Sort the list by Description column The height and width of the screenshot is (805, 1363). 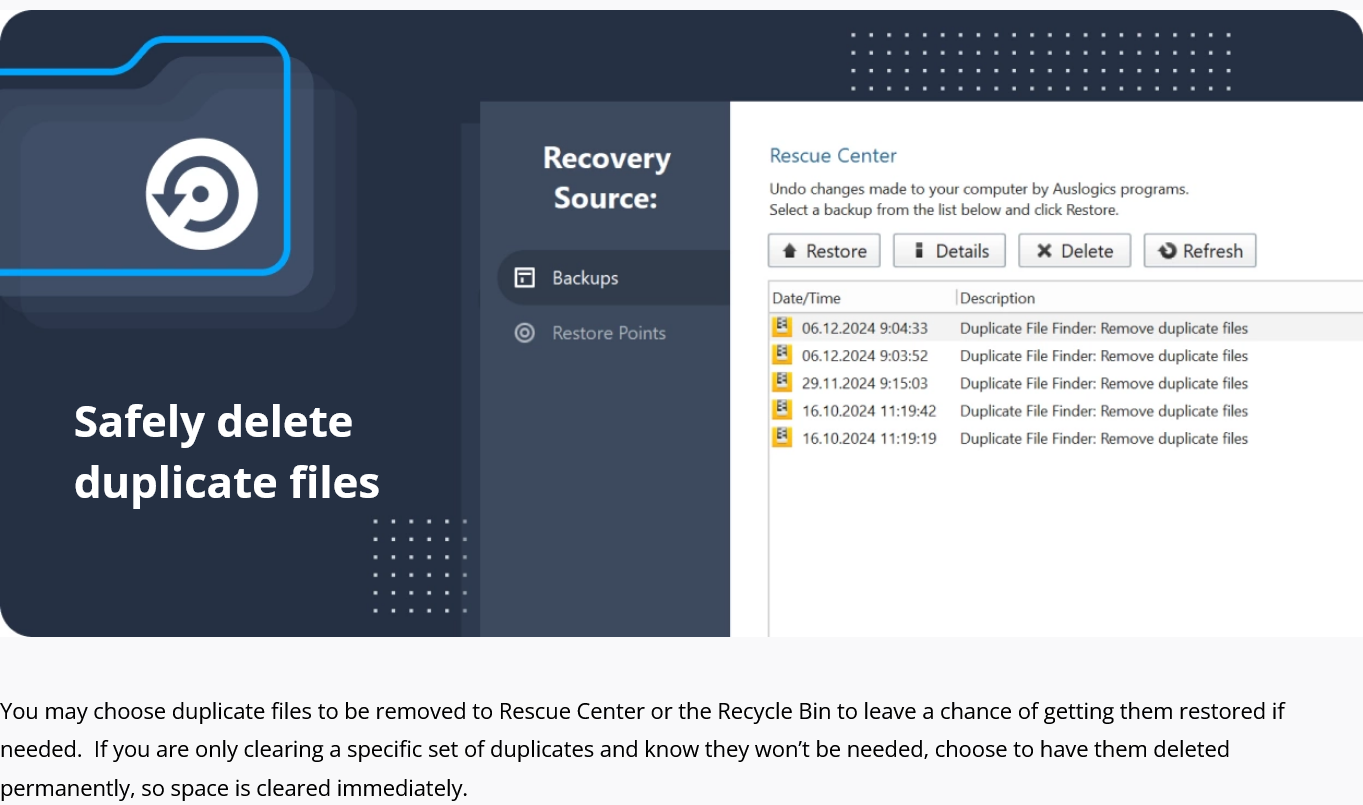[997, 297]
